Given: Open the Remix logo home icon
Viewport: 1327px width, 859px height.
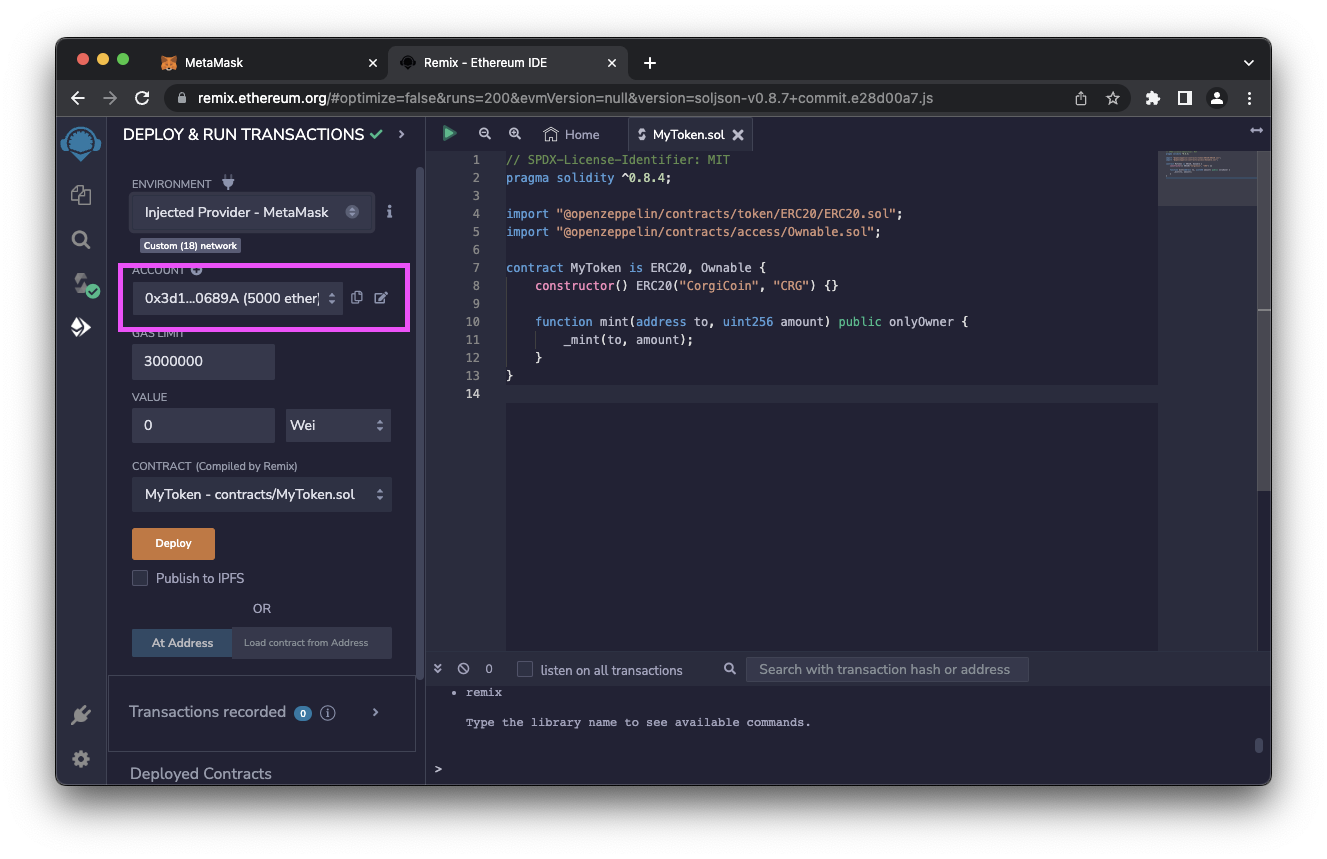Looking at the screenshot, I should (81, 143).
